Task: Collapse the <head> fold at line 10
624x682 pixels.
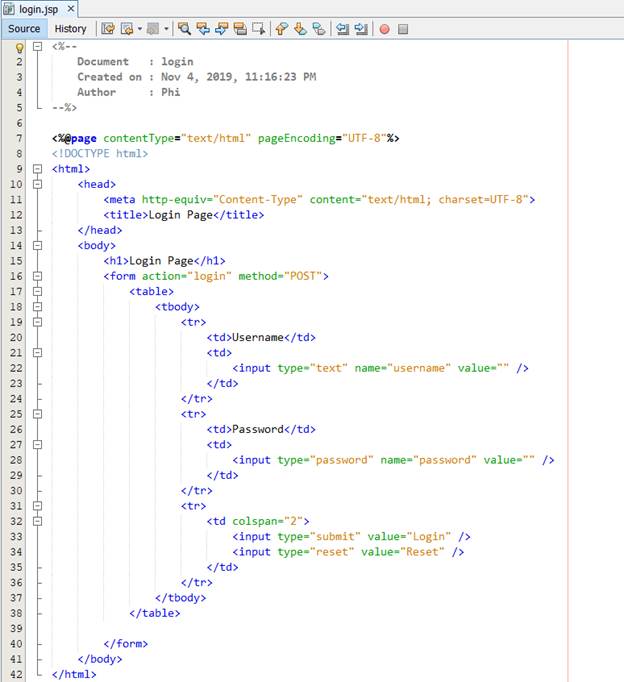Action: pos(38,184)
